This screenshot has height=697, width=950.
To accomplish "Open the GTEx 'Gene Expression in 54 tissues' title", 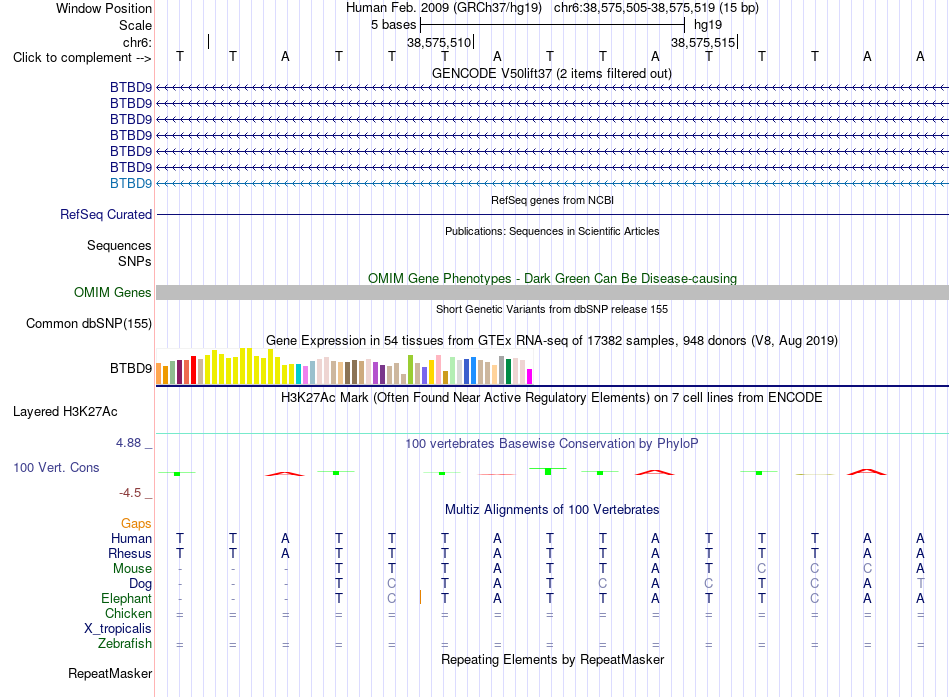I will (552, 341).
